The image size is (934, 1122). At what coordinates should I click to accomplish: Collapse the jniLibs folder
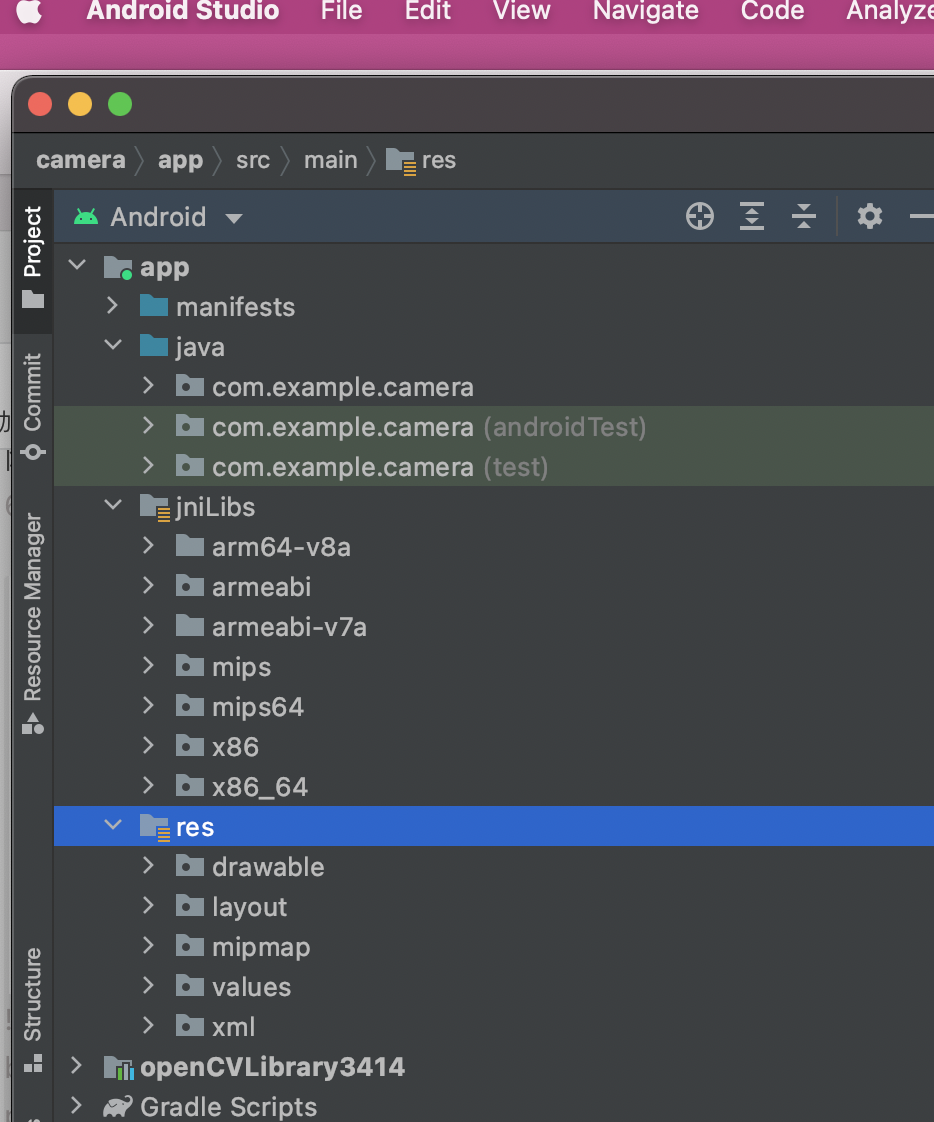pyautogui.click(x=113, y=505)
